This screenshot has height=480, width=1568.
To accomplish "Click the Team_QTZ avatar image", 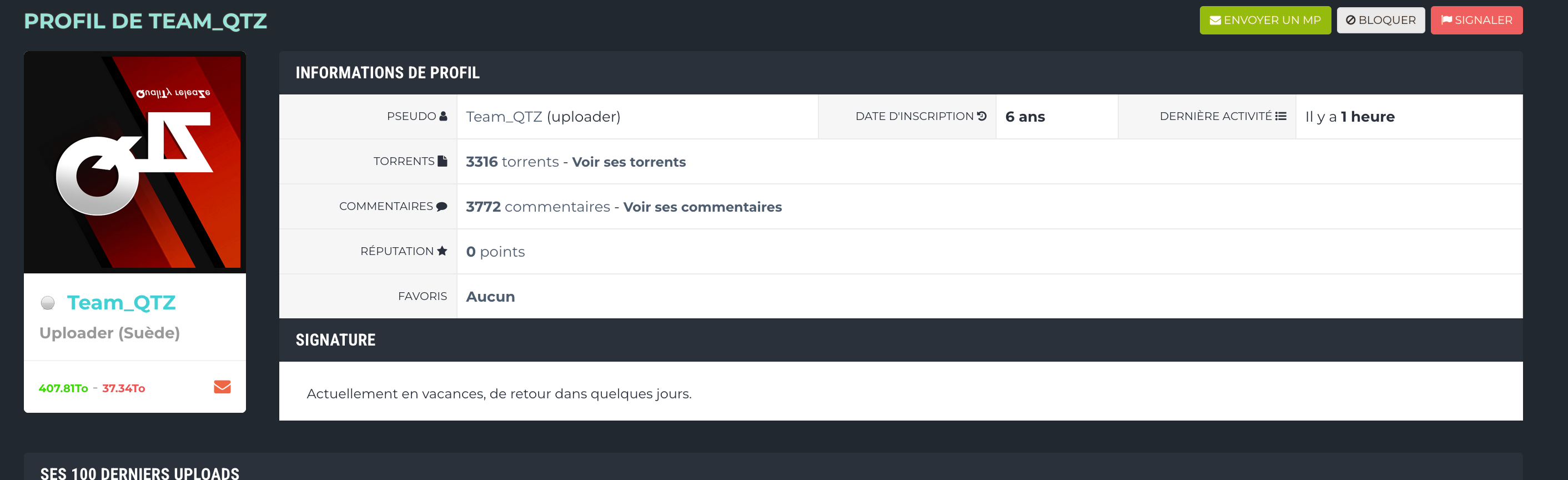I will pyautogui.click(x=134, y=162).
